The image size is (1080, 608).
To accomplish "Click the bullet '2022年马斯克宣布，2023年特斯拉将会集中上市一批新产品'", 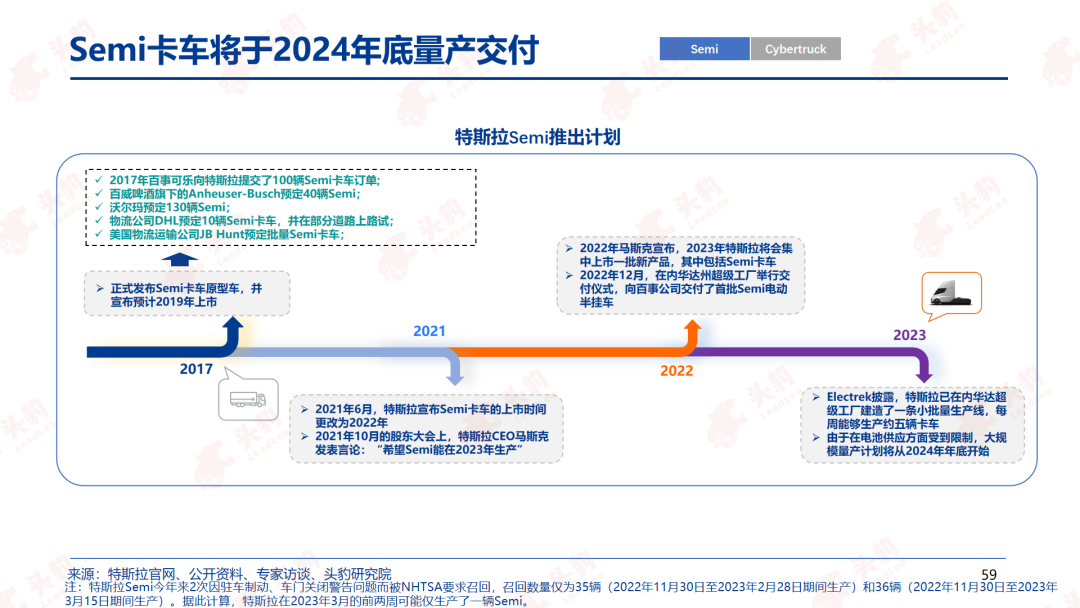I will 686,255.
